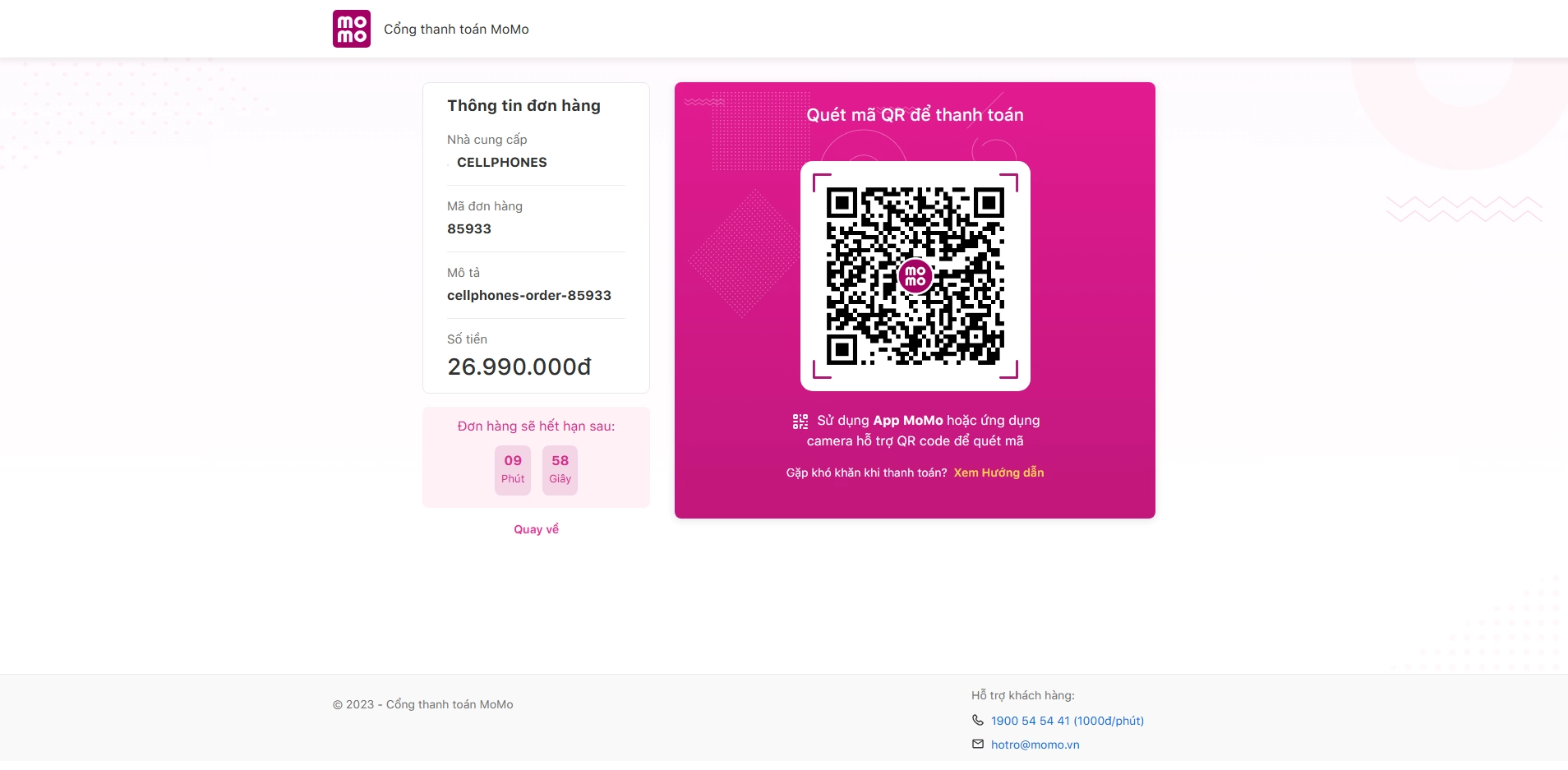Click the MoMo logo inside QR code
The width and height of the screenshot is (1568, 770).
coord(915,276)
